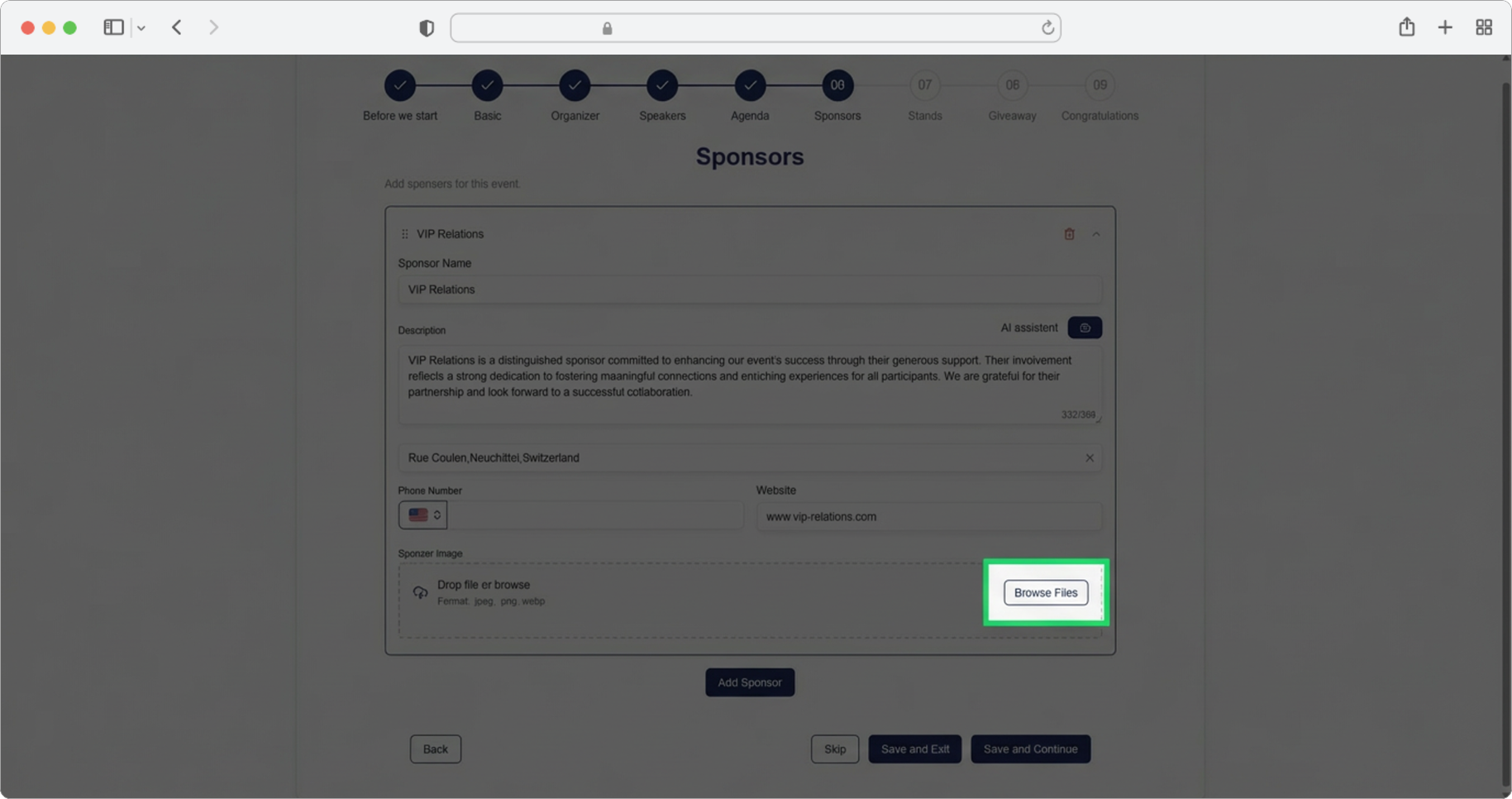
Task: Click the Share icon in Safari toolbar
Action: pos(1406,27)
